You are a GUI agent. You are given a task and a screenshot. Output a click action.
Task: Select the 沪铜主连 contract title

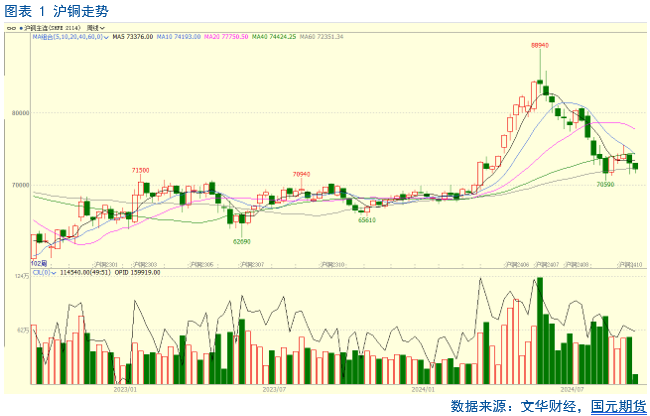point(40,29)
